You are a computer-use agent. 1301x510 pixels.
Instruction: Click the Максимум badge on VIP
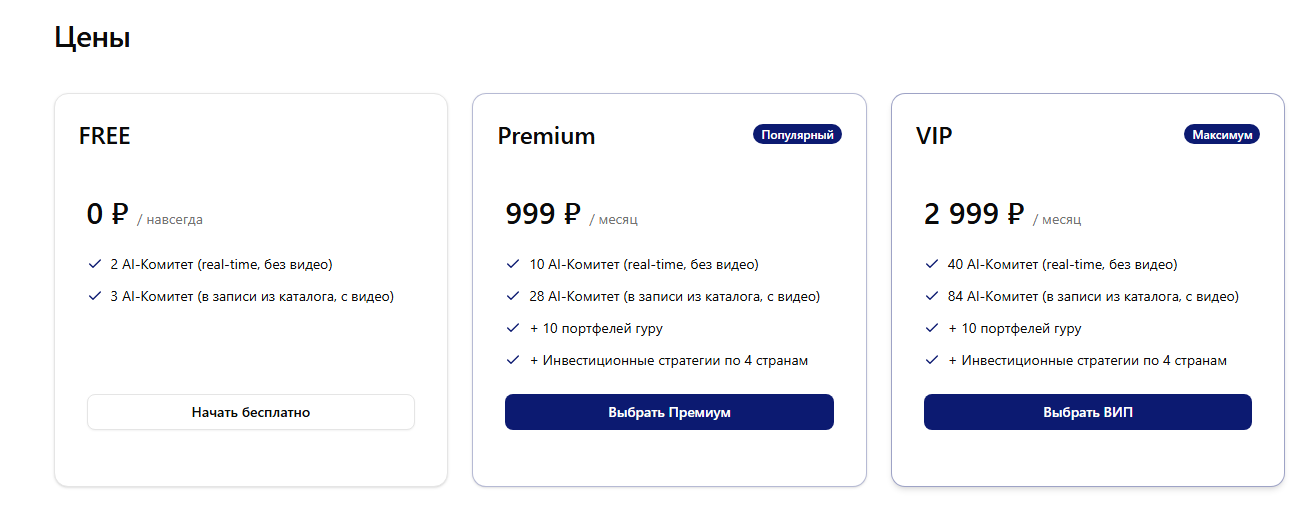coord(1221,135)
